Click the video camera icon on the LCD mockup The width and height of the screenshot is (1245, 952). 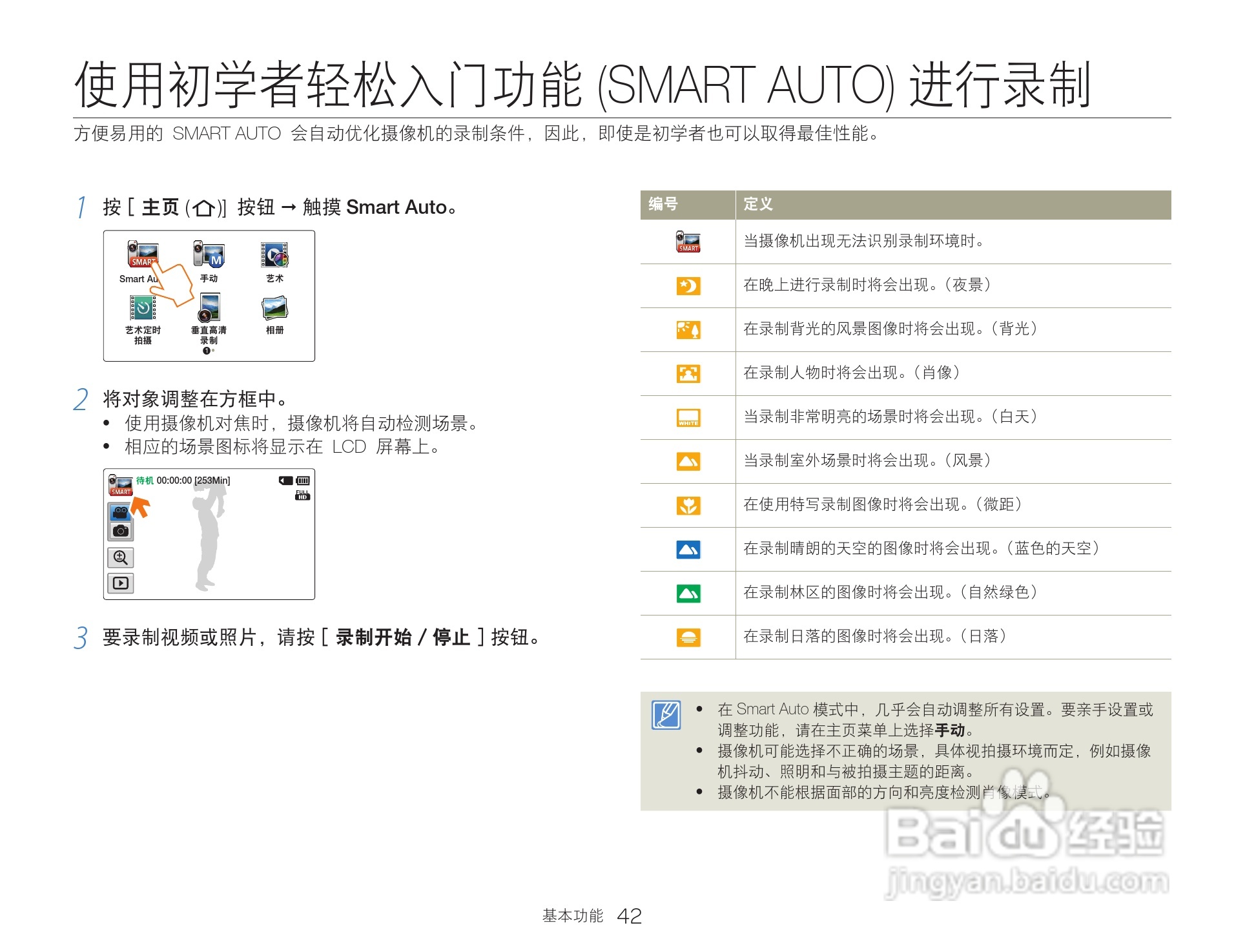[x=120, y=512]
